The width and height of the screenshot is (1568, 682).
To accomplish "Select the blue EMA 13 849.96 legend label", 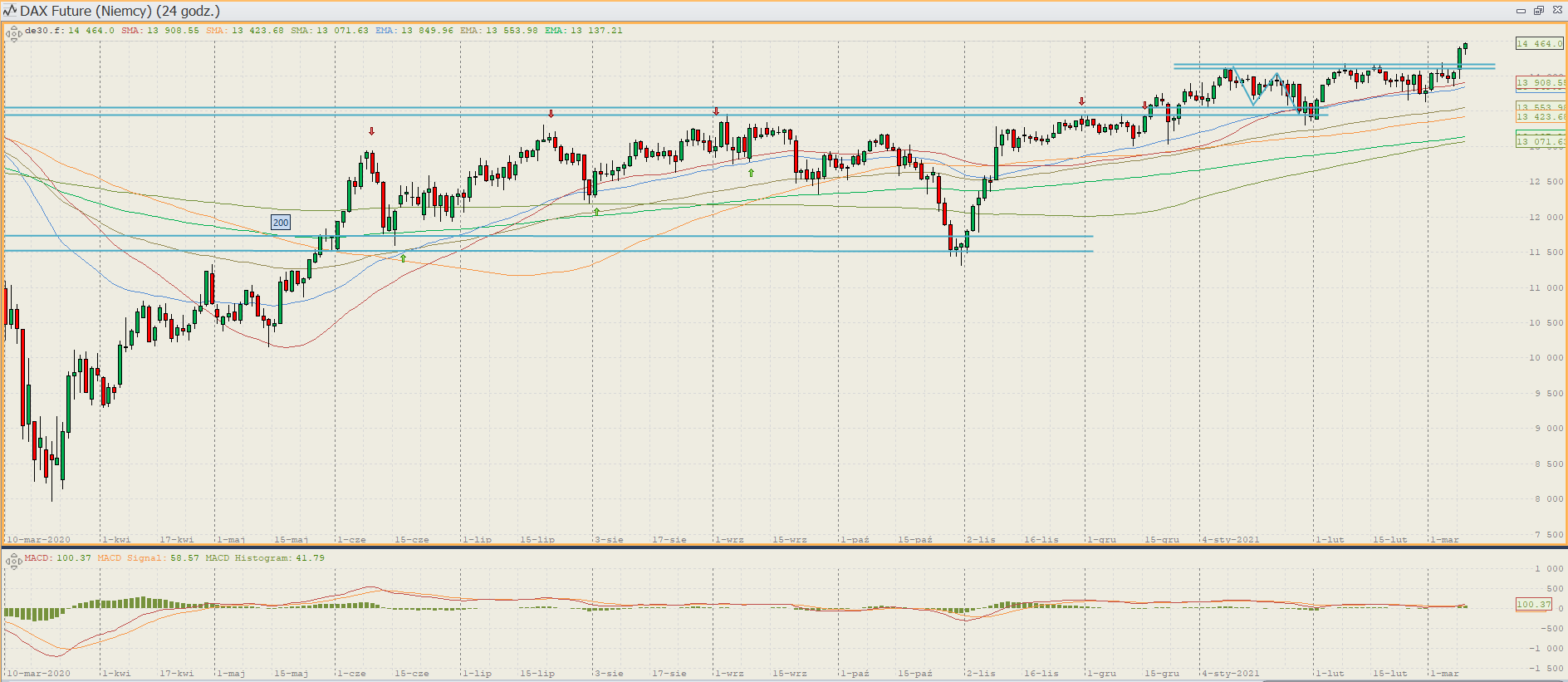I will [x=414, y=31].
